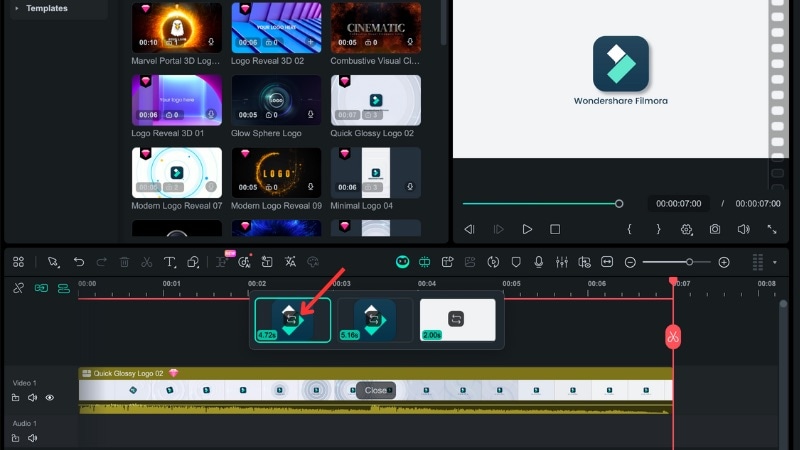Mute the Audio 1 track
This screenshot has width=800, height=450.
[33, 438]
